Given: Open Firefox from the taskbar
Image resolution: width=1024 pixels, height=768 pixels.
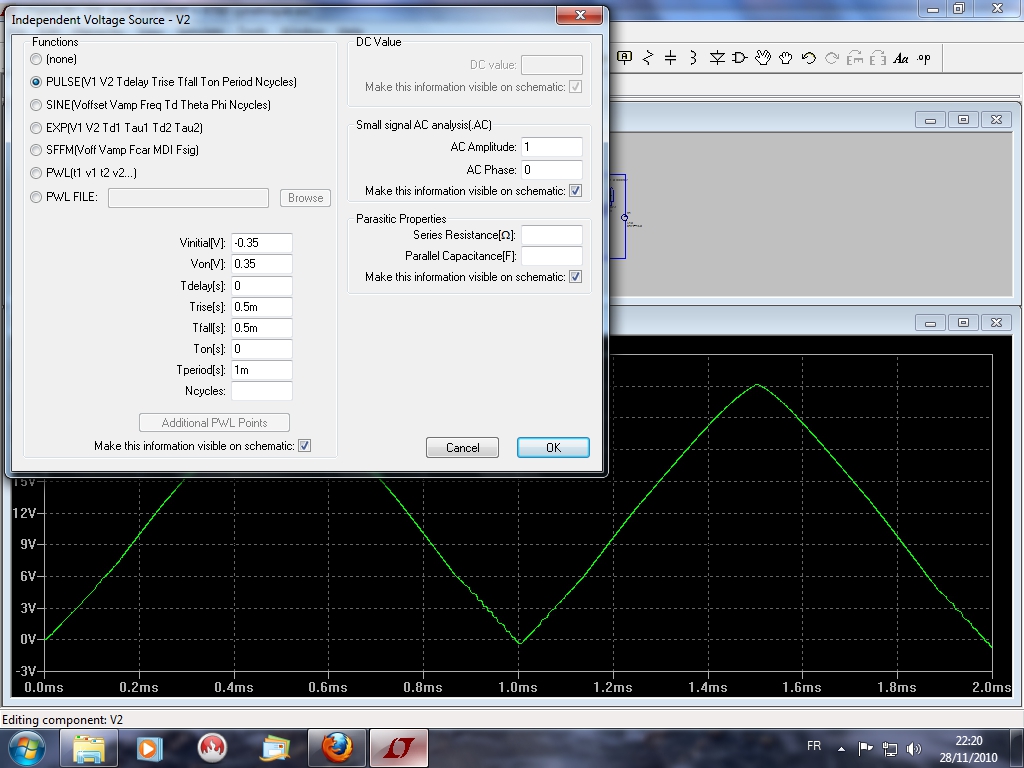Looking at the screenshot, I should point(337,748).
